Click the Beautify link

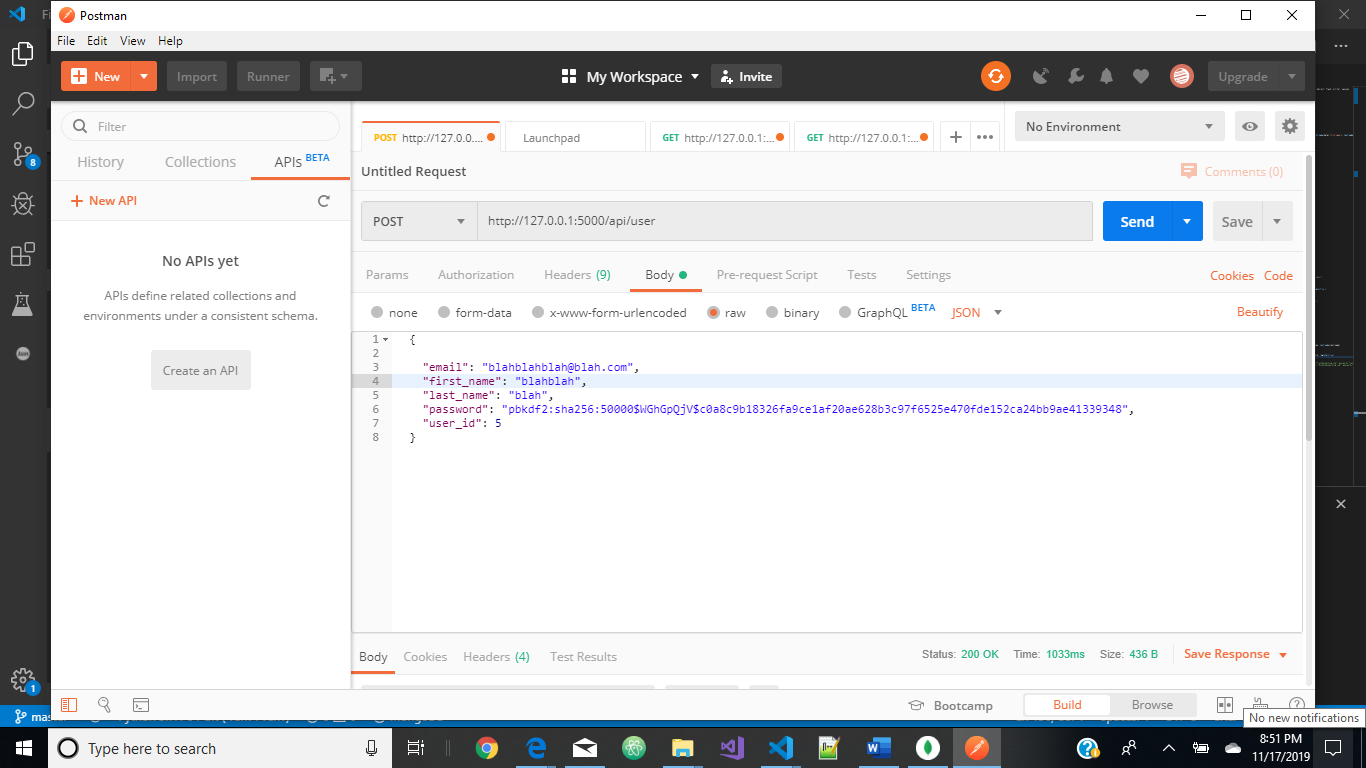coord(1259,312)
